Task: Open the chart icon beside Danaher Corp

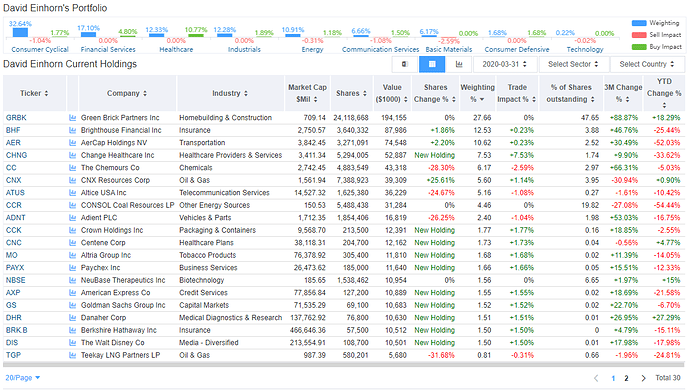Action: 73,318
